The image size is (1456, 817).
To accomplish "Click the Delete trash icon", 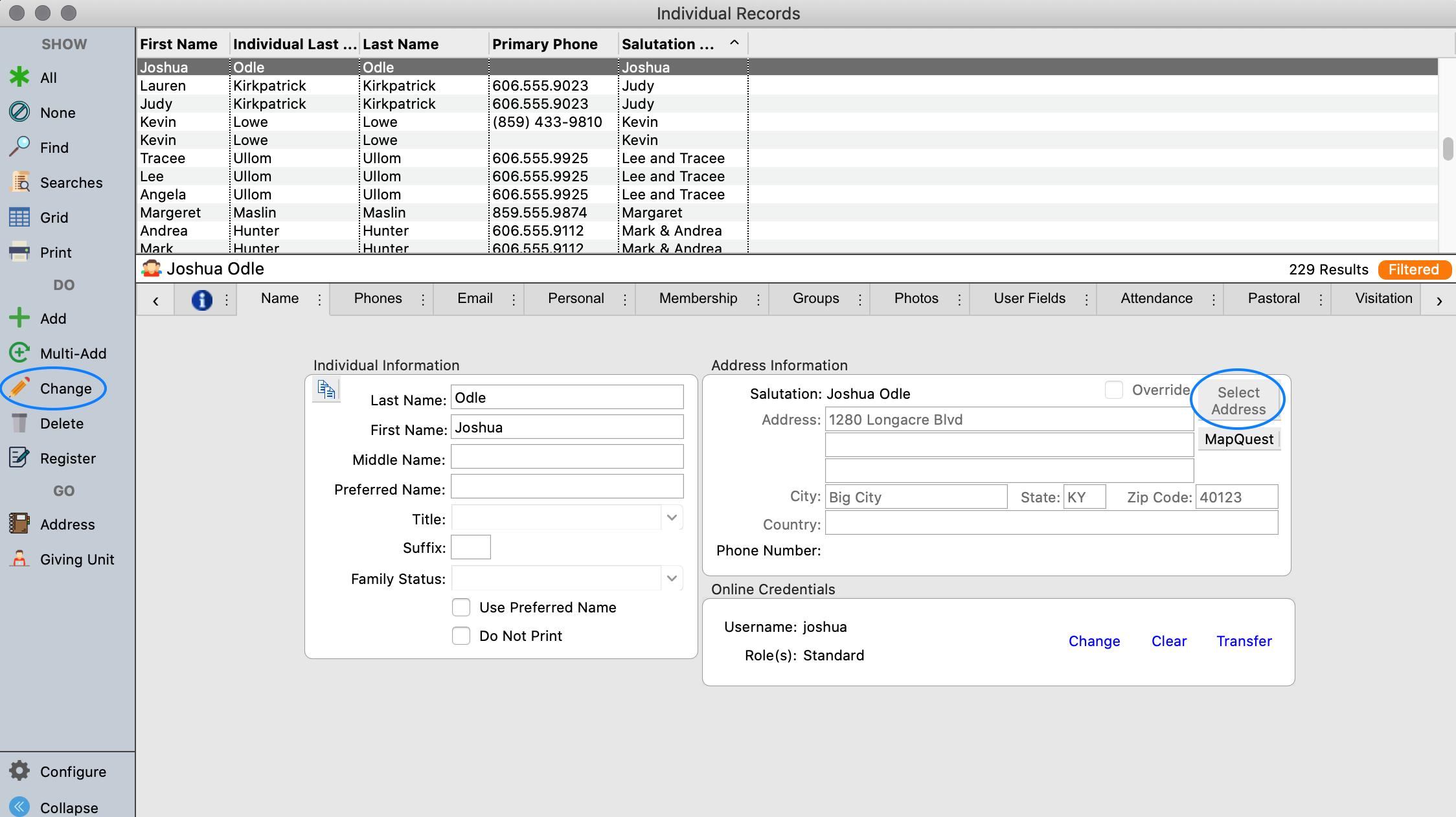I will click(x=19, y=423).
